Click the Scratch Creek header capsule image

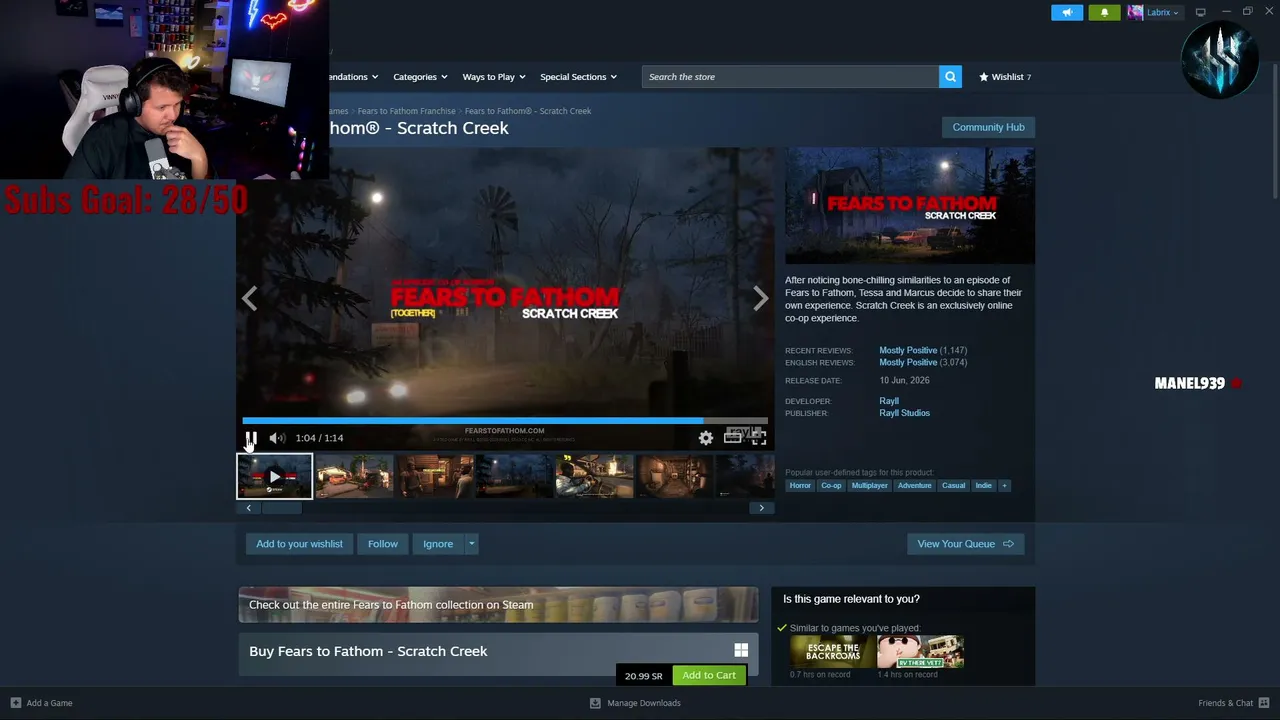click(x=910, y=206)
